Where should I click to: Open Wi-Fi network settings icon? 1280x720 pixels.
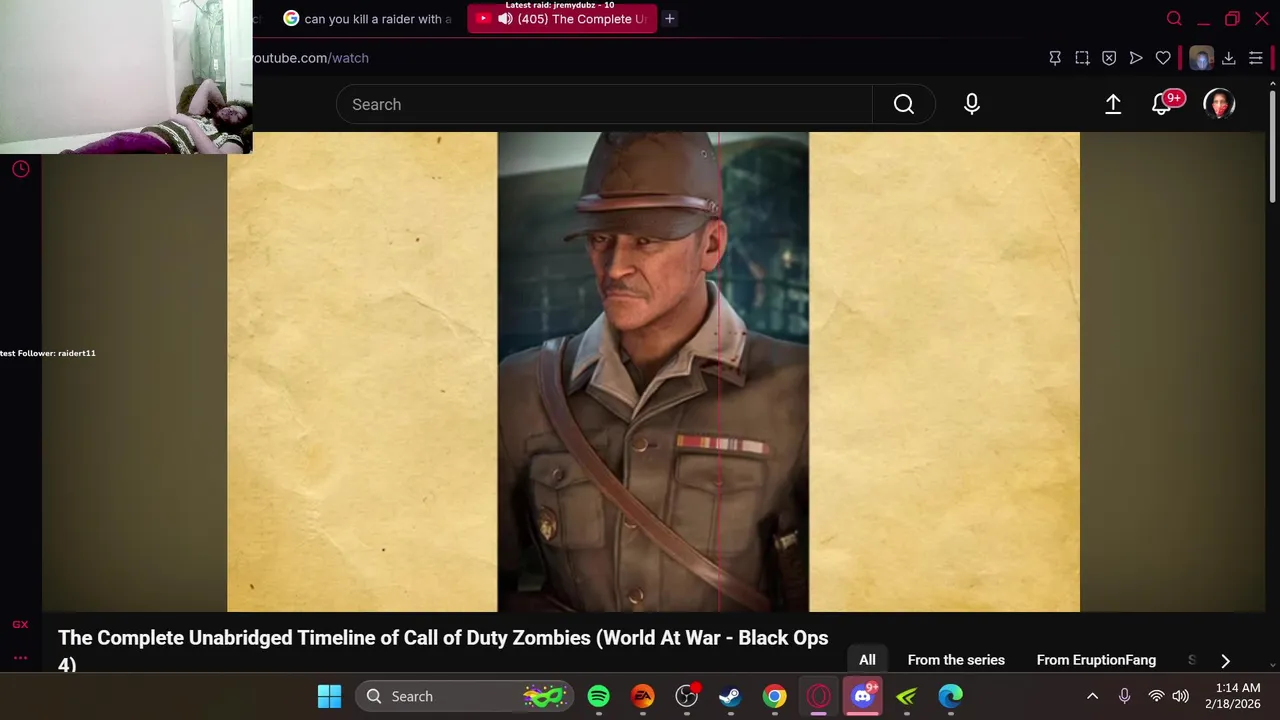point(1156,696)
